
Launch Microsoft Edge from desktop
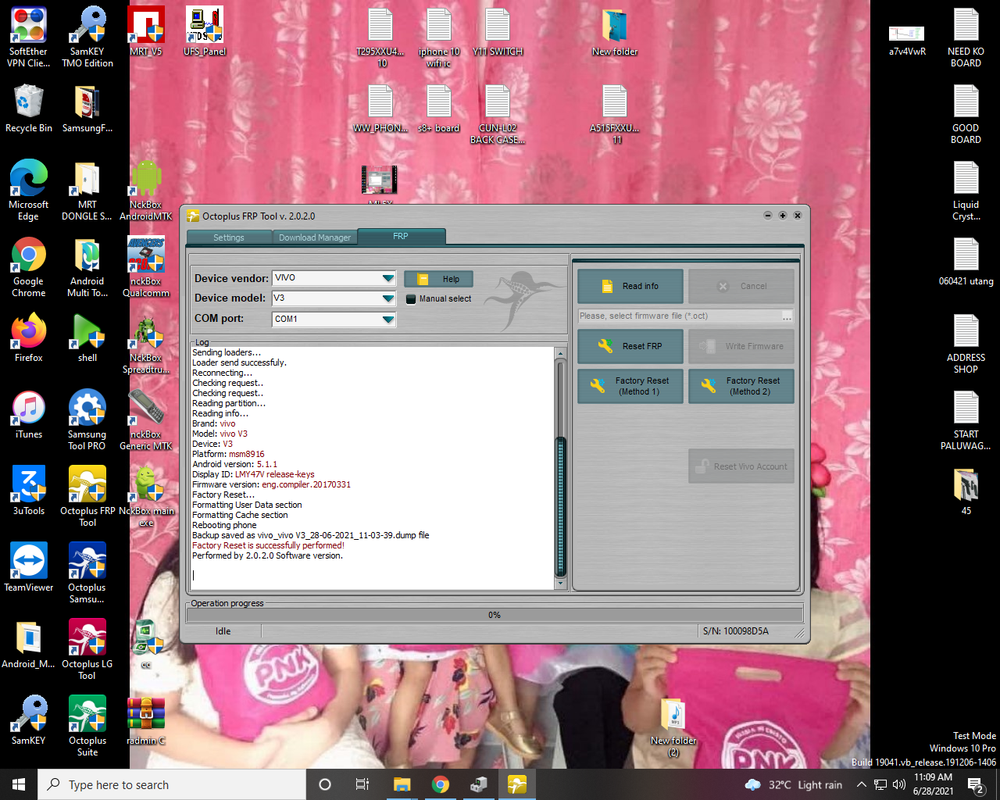28,190
